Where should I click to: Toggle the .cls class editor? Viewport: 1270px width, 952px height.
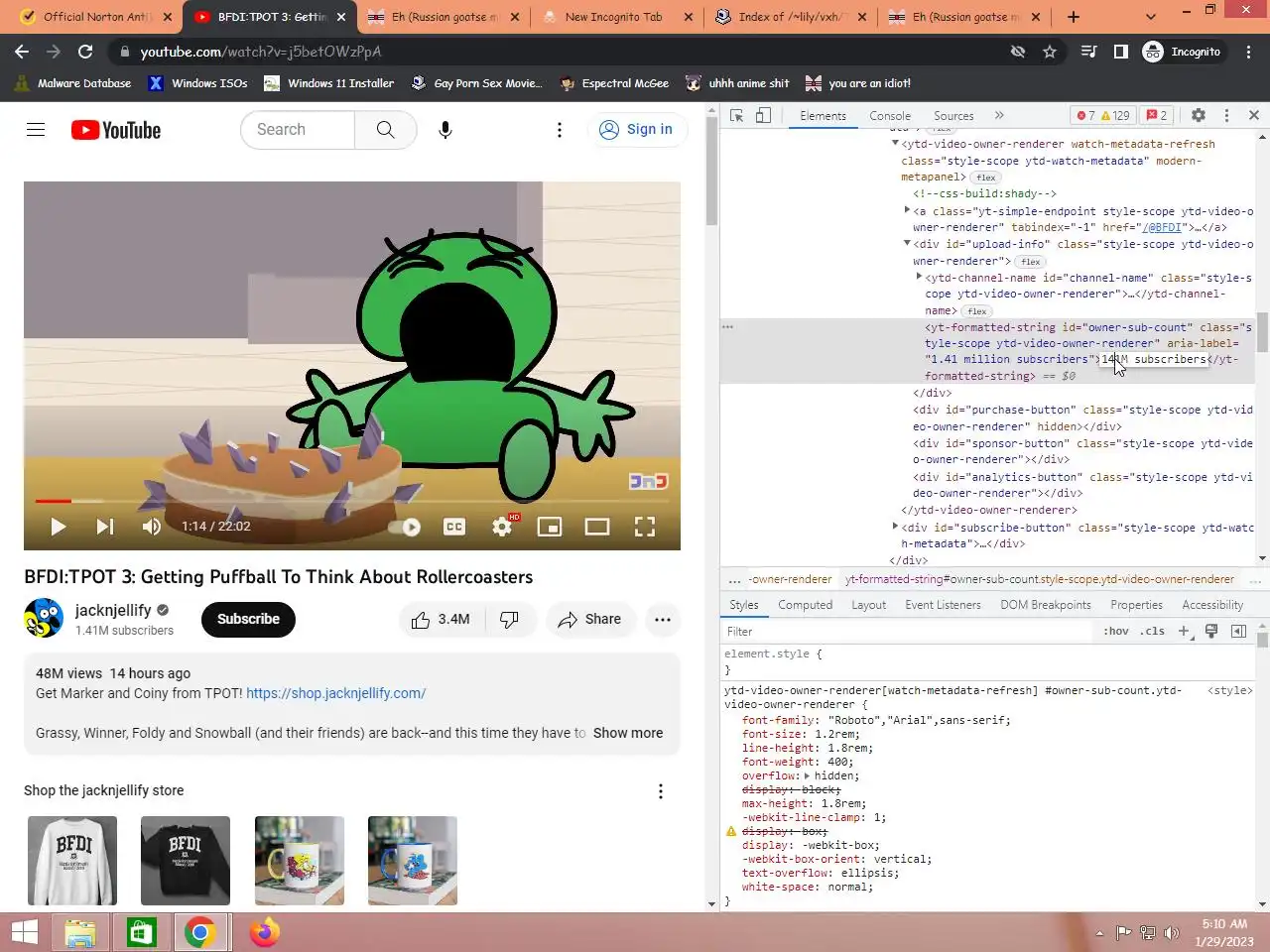click(1152, 631)
